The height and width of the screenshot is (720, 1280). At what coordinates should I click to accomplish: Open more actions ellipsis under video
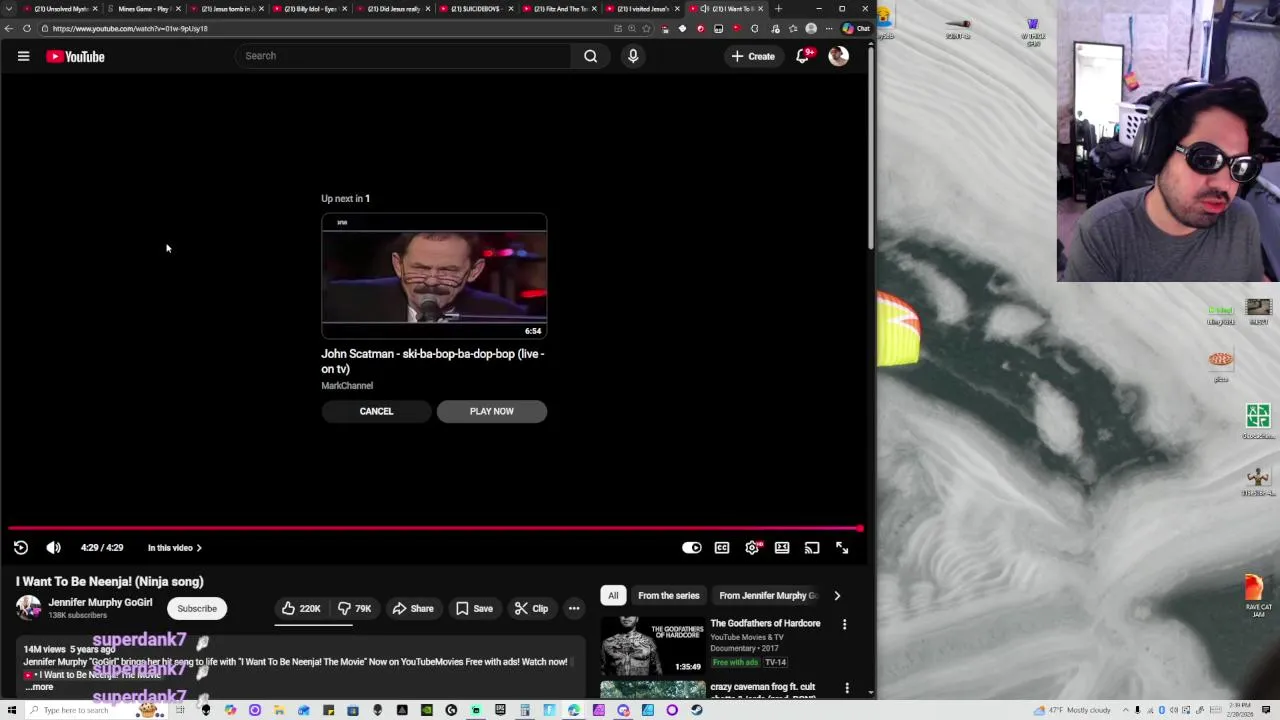coord(574,608)
